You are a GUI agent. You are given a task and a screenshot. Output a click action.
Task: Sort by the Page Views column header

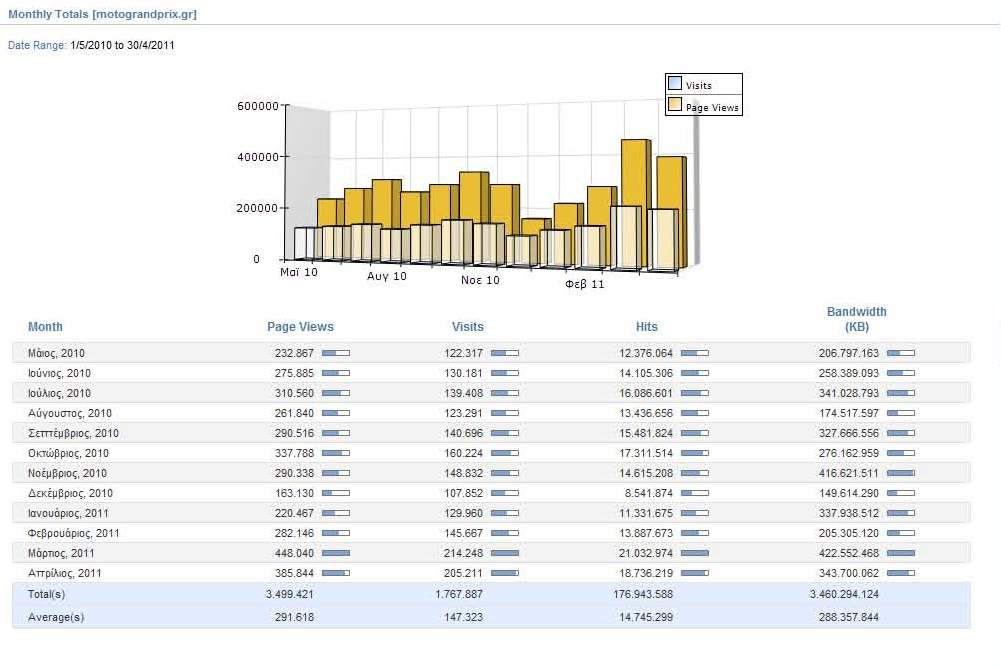(300, 327)
